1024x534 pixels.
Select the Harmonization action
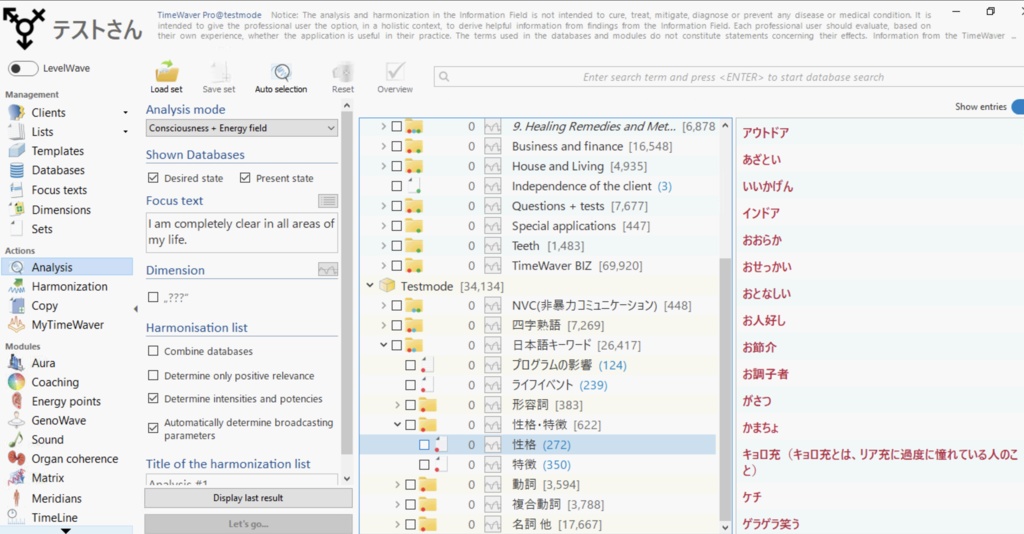coord(69,287)
